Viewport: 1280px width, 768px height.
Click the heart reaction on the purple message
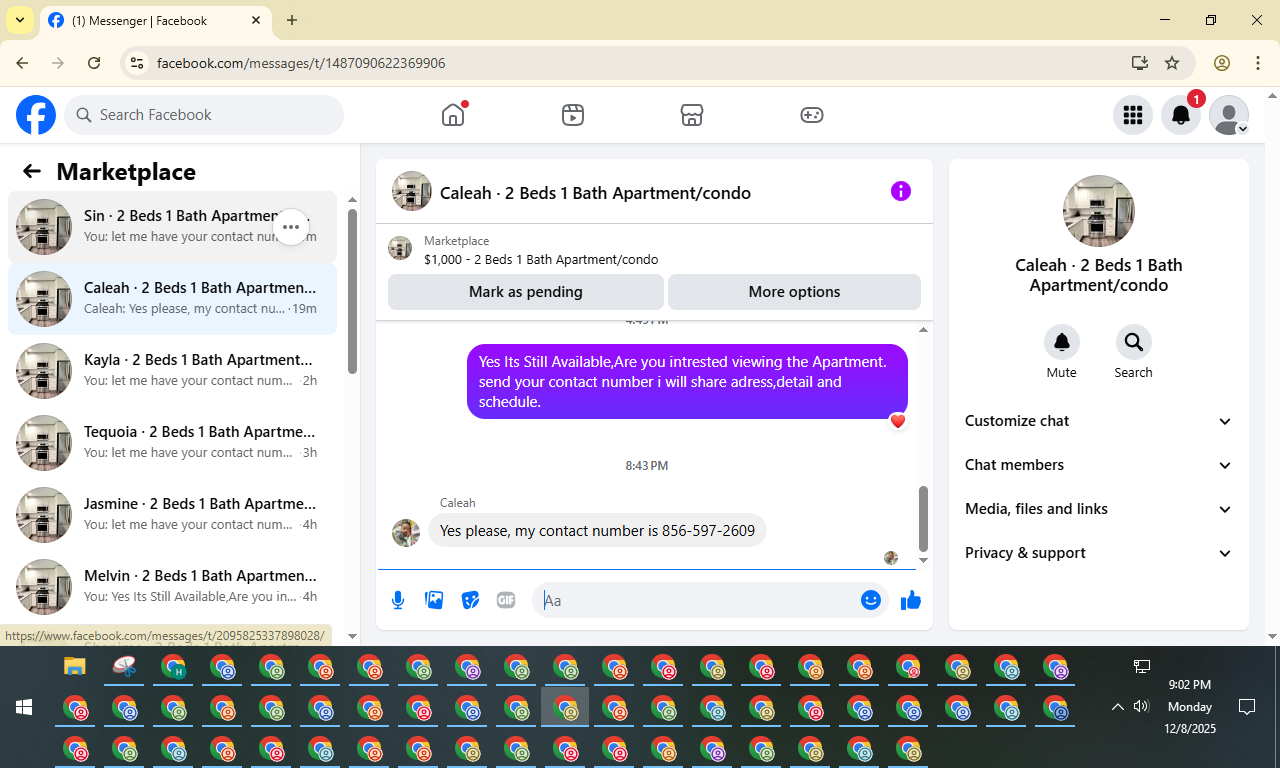point(898,421)
